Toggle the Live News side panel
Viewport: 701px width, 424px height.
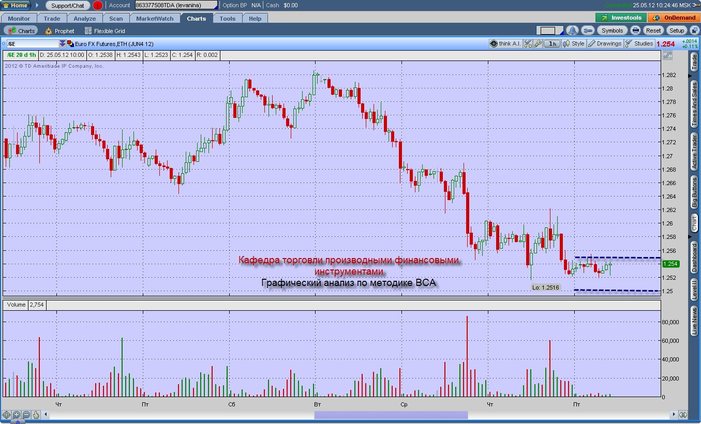tap(694, 320)
